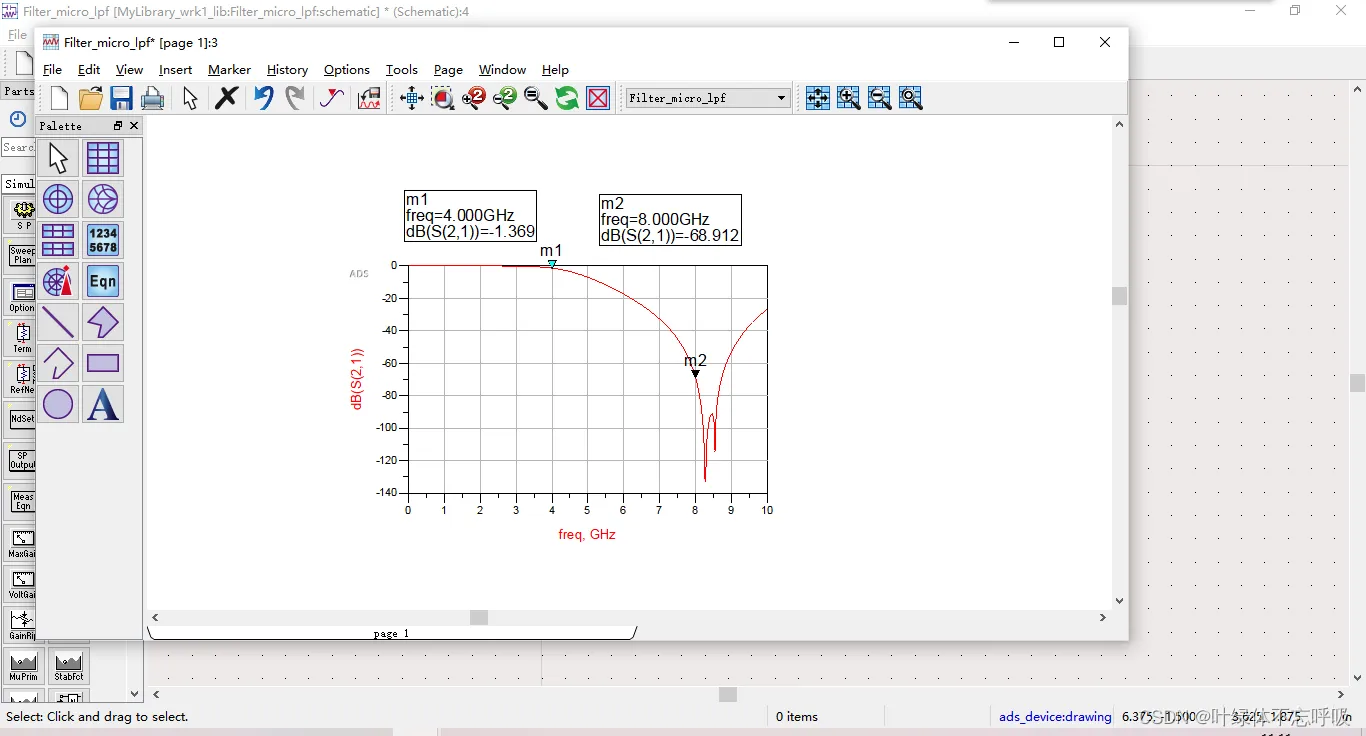Insert a Smith chart from palette

point(103,199)
